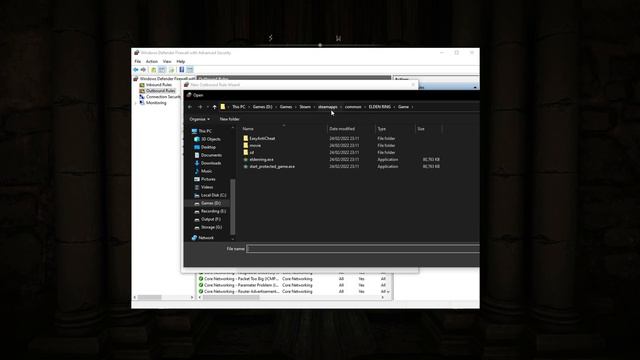Click Steam in the address breadcrumb

tap(305, 107)
